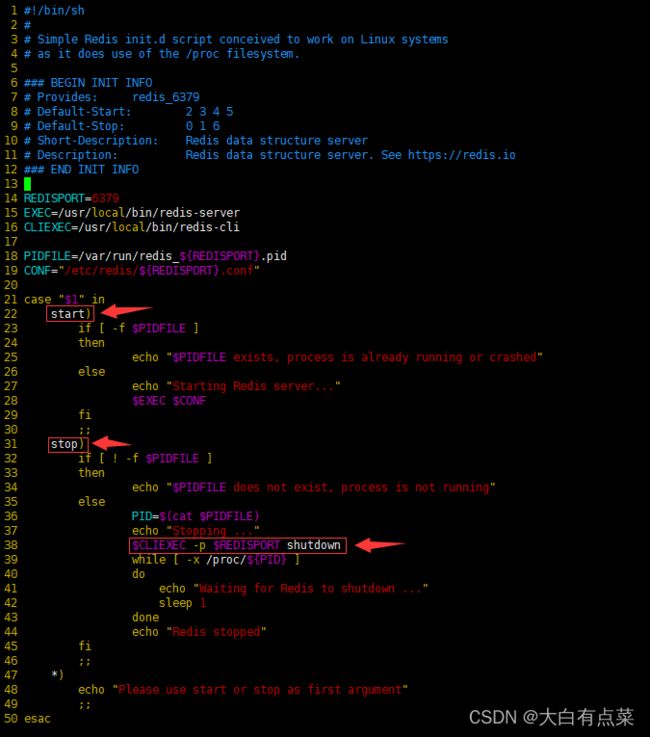Click the PIDFILE variable definition line
This screenshot has height=737, width=650.
(155, 256)
